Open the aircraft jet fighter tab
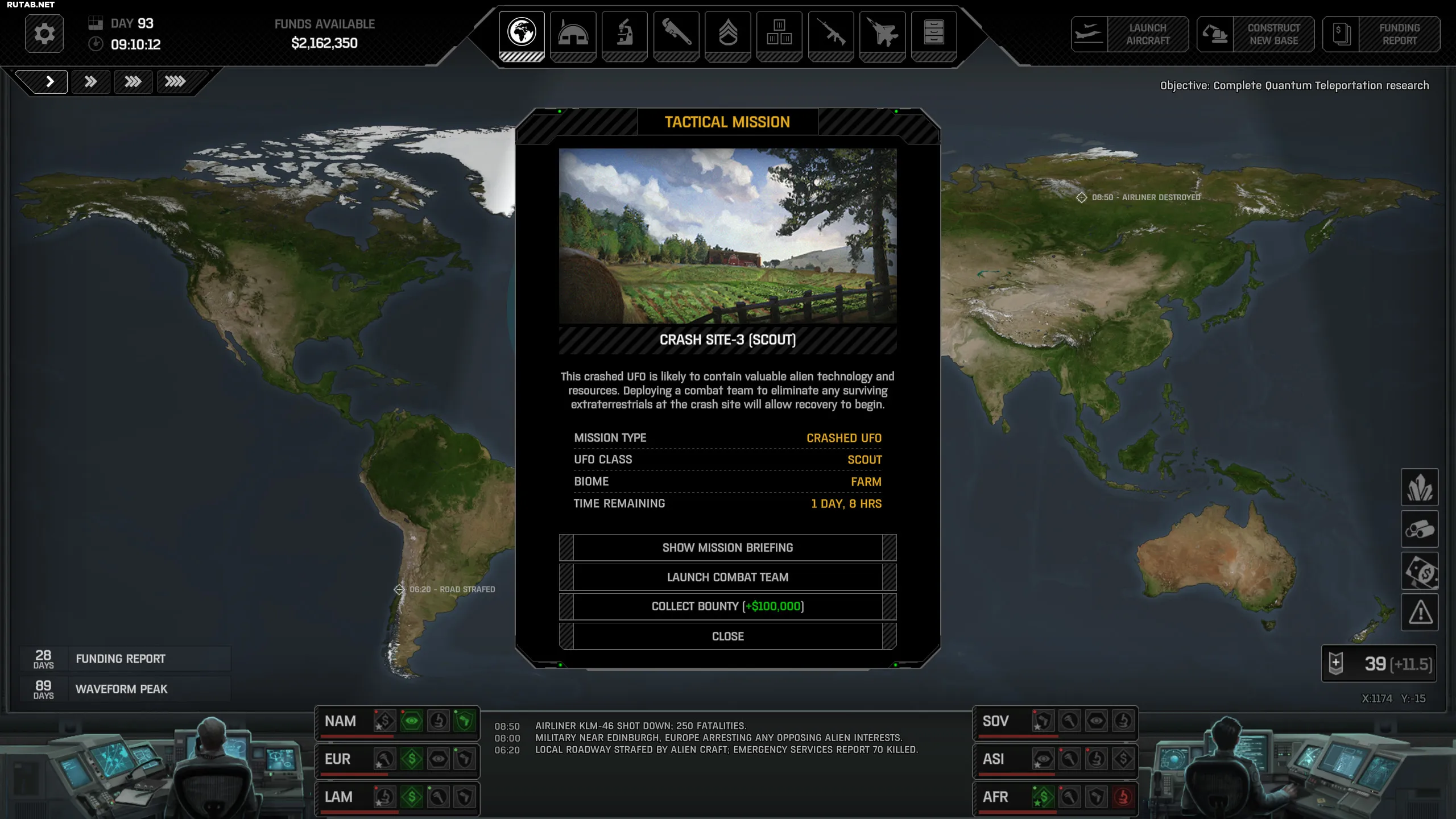 [x=882, y=33]
